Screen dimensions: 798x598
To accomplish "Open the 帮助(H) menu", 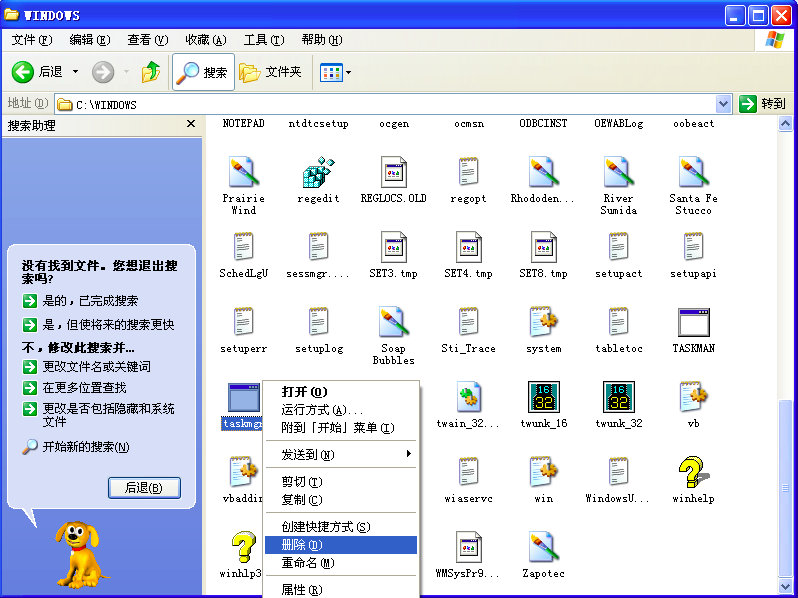I will pyautogui.click(x=322, y=40).
